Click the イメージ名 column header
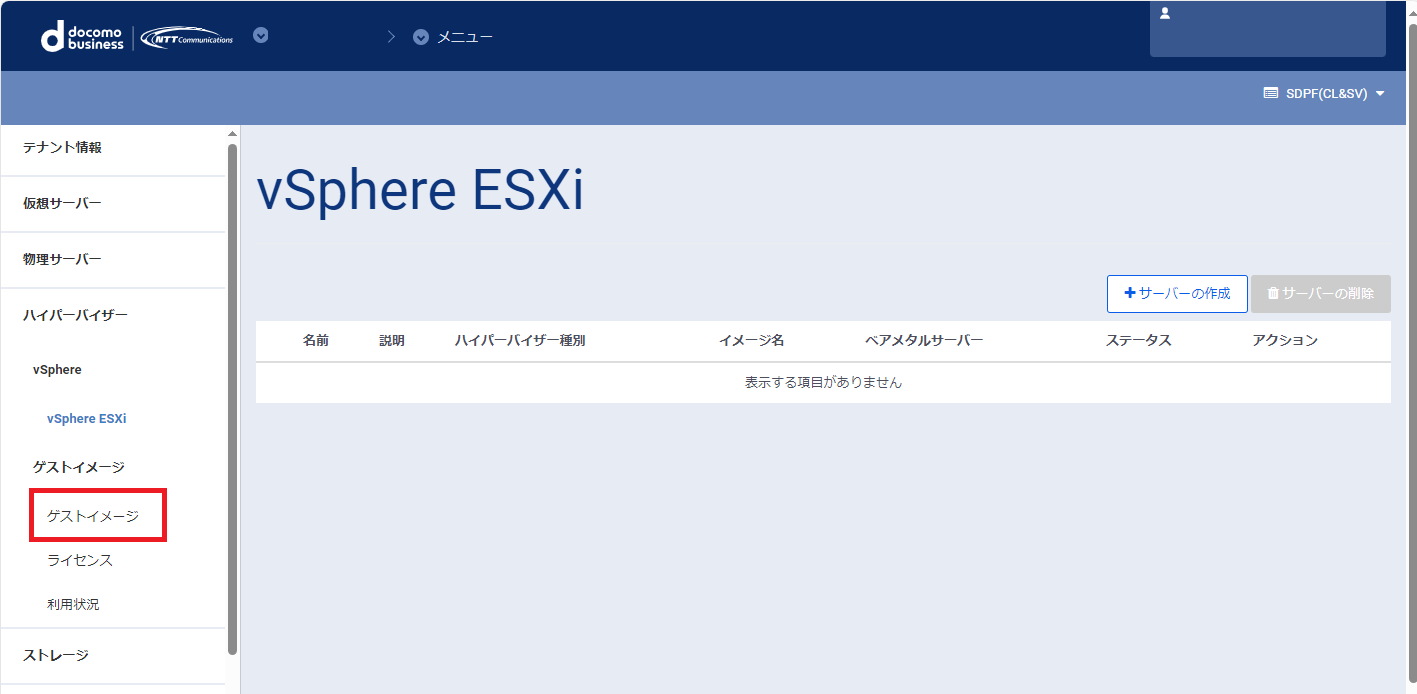 pyautogui.click(x=752, y=341)
